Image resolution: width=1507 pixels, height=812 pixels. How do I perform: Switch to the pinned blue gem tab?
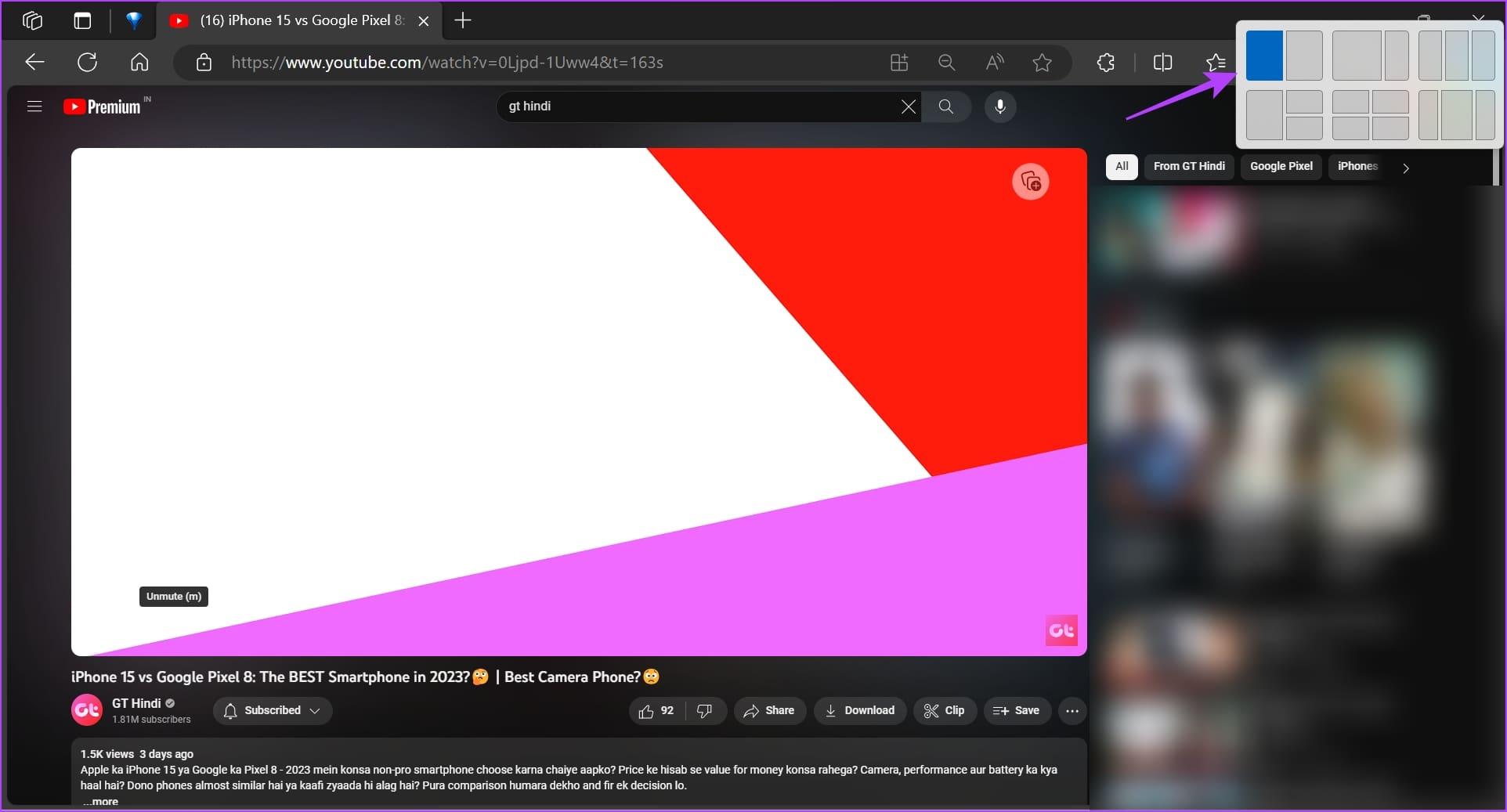[x=134, y=20]
